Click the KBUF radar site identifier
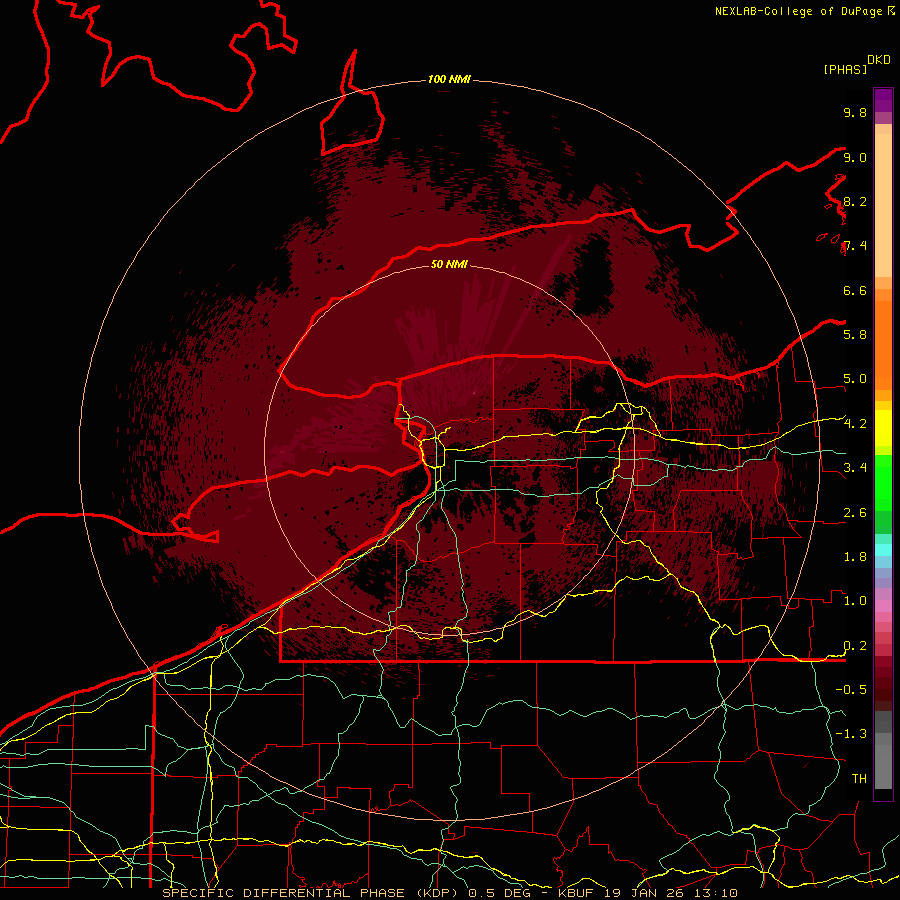Screen dimensions: 900x900 [x=575, y=893]
